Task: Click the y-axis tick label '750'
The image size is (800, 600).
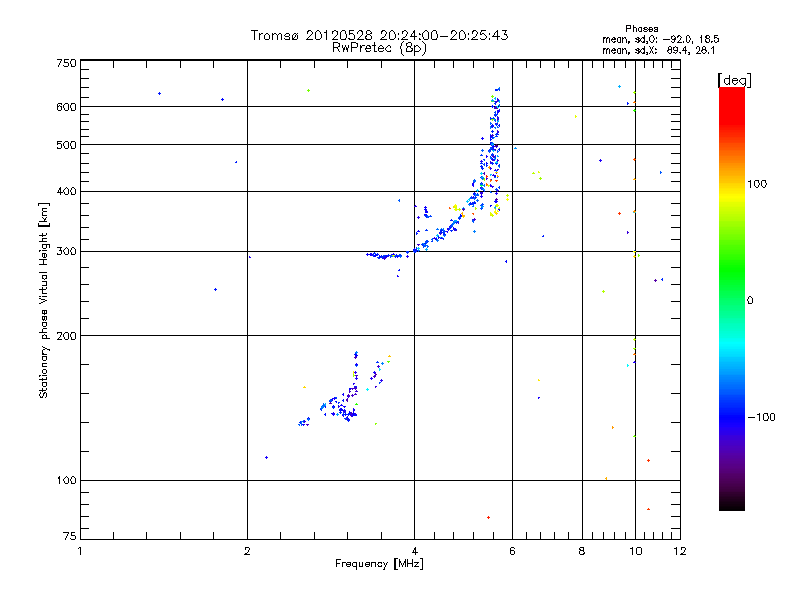Action: pos(66,63)
